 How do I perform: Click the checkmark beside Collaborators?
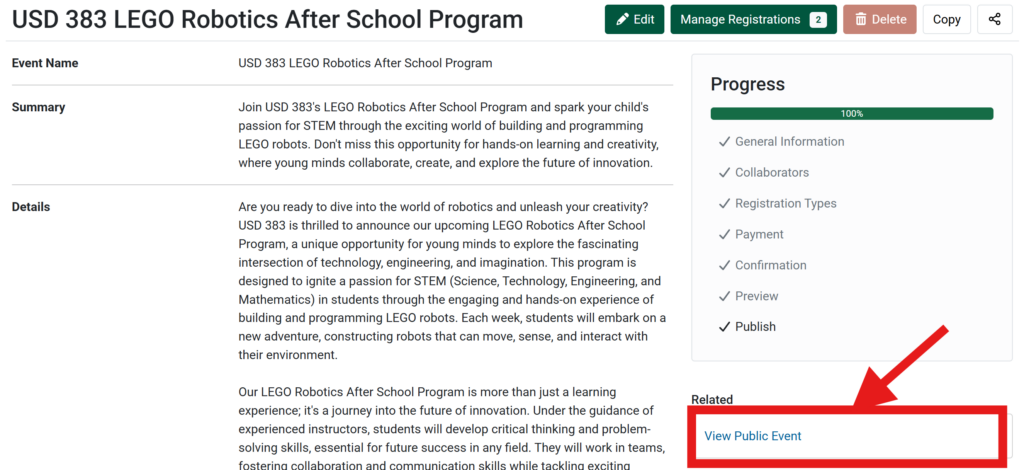coord(724,173)
